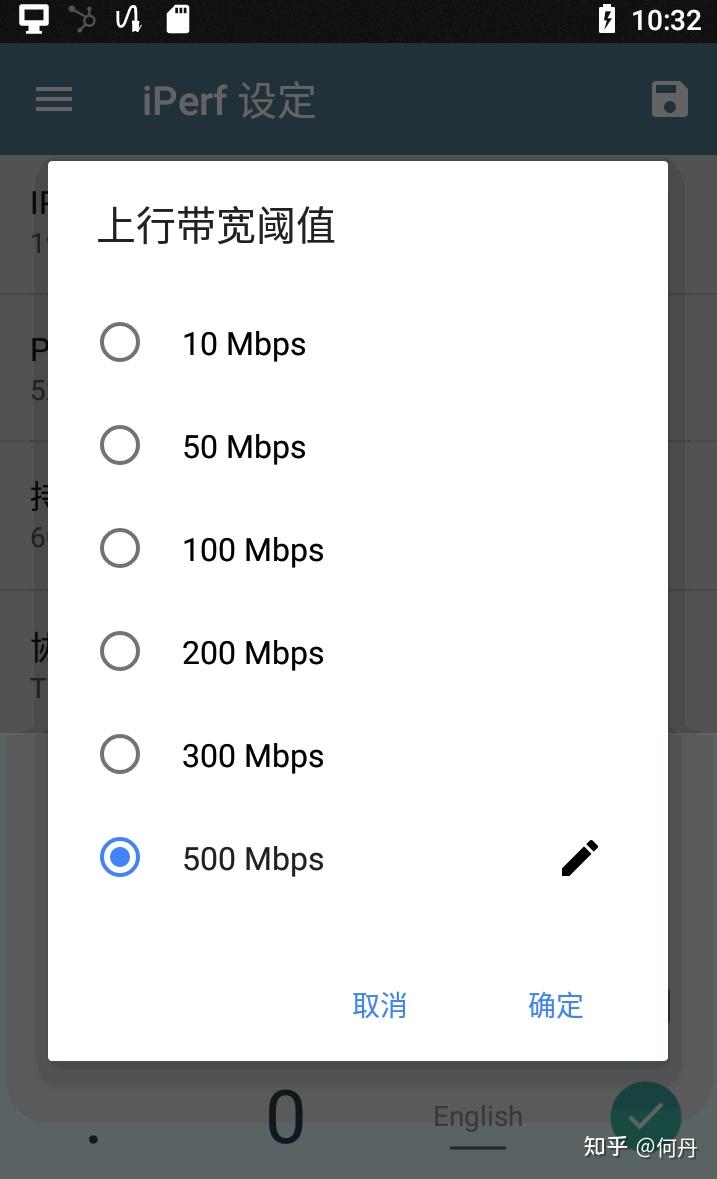Open the navigation drawer menu
The image size is (717, 1179).
54,99
